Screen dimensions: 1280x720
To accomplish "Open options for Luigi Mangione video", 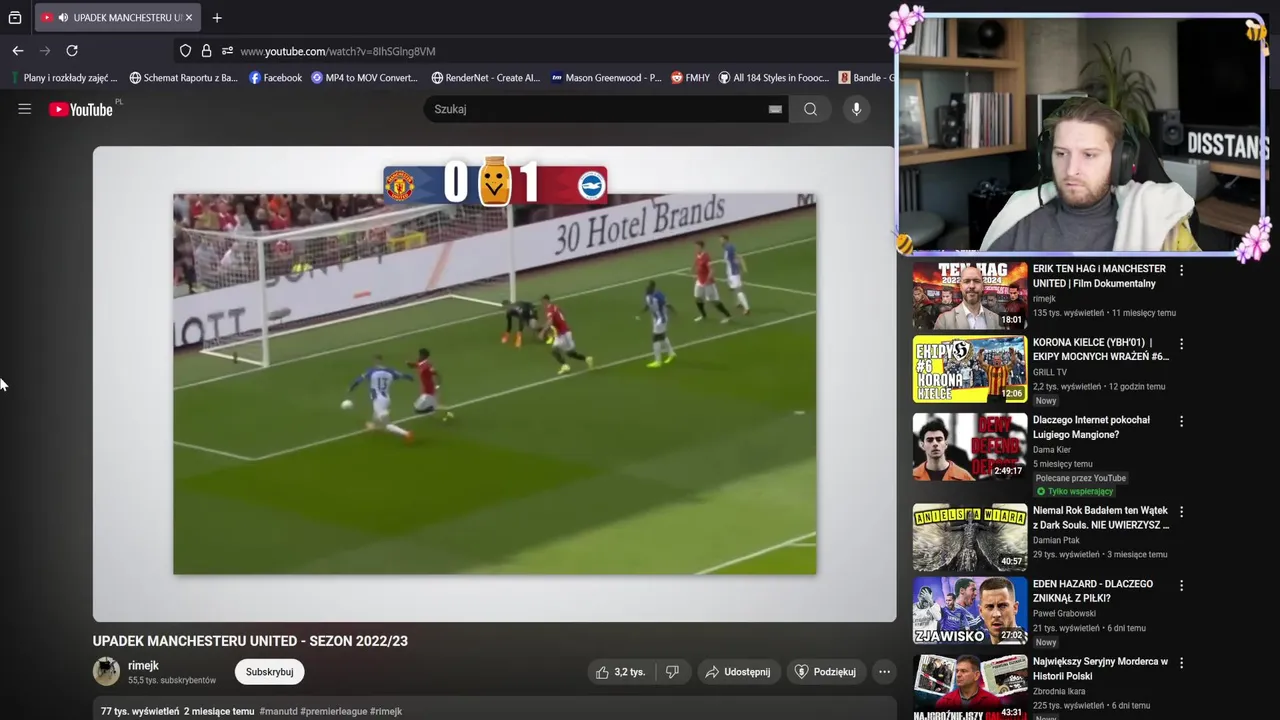I will click(x=1181, y=421).
